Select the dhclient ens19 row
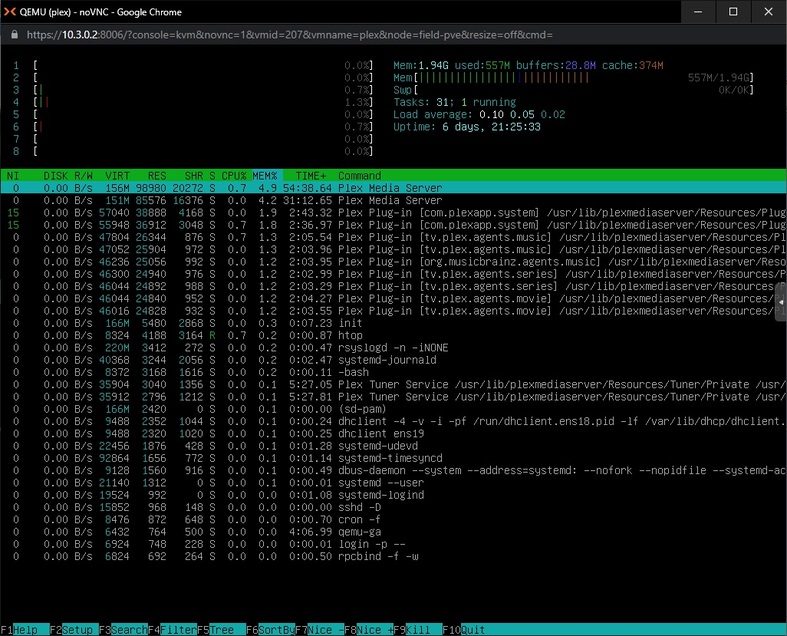 tap(394, 434)
